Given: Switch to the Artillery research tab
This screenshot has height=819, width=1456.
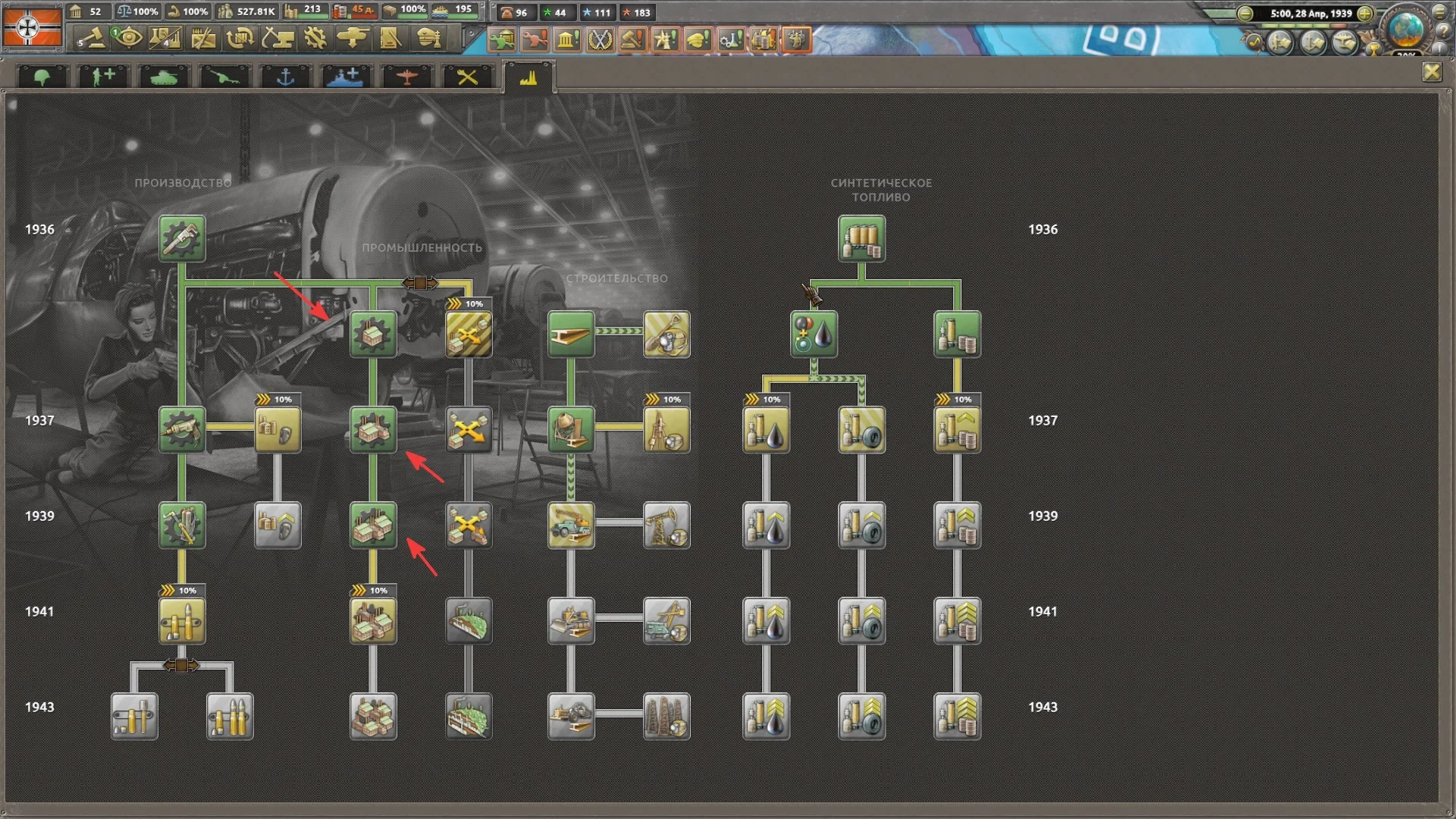Looking at the screenshot, I should tap(224, 77).
